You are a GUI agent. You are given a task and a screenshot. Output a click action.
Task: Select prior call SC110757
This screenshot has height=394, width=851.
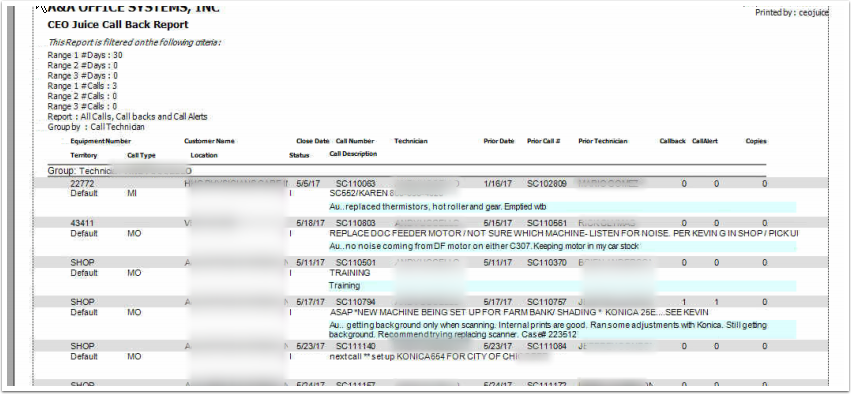547,302
